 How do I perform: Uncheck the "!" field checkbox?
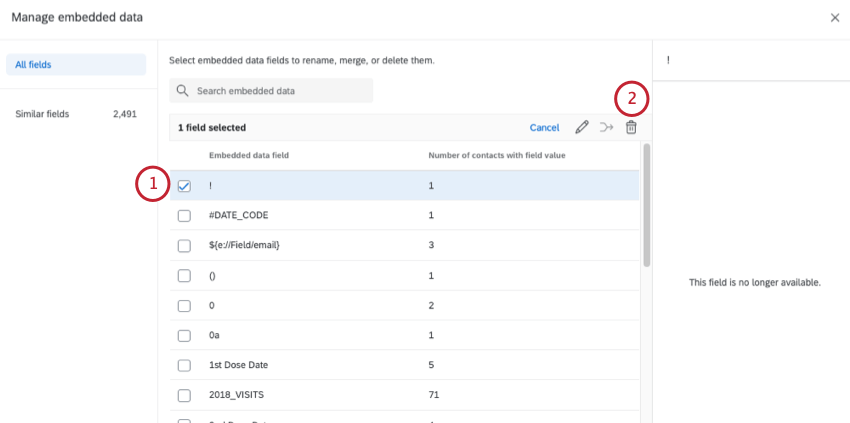point(184,186)
